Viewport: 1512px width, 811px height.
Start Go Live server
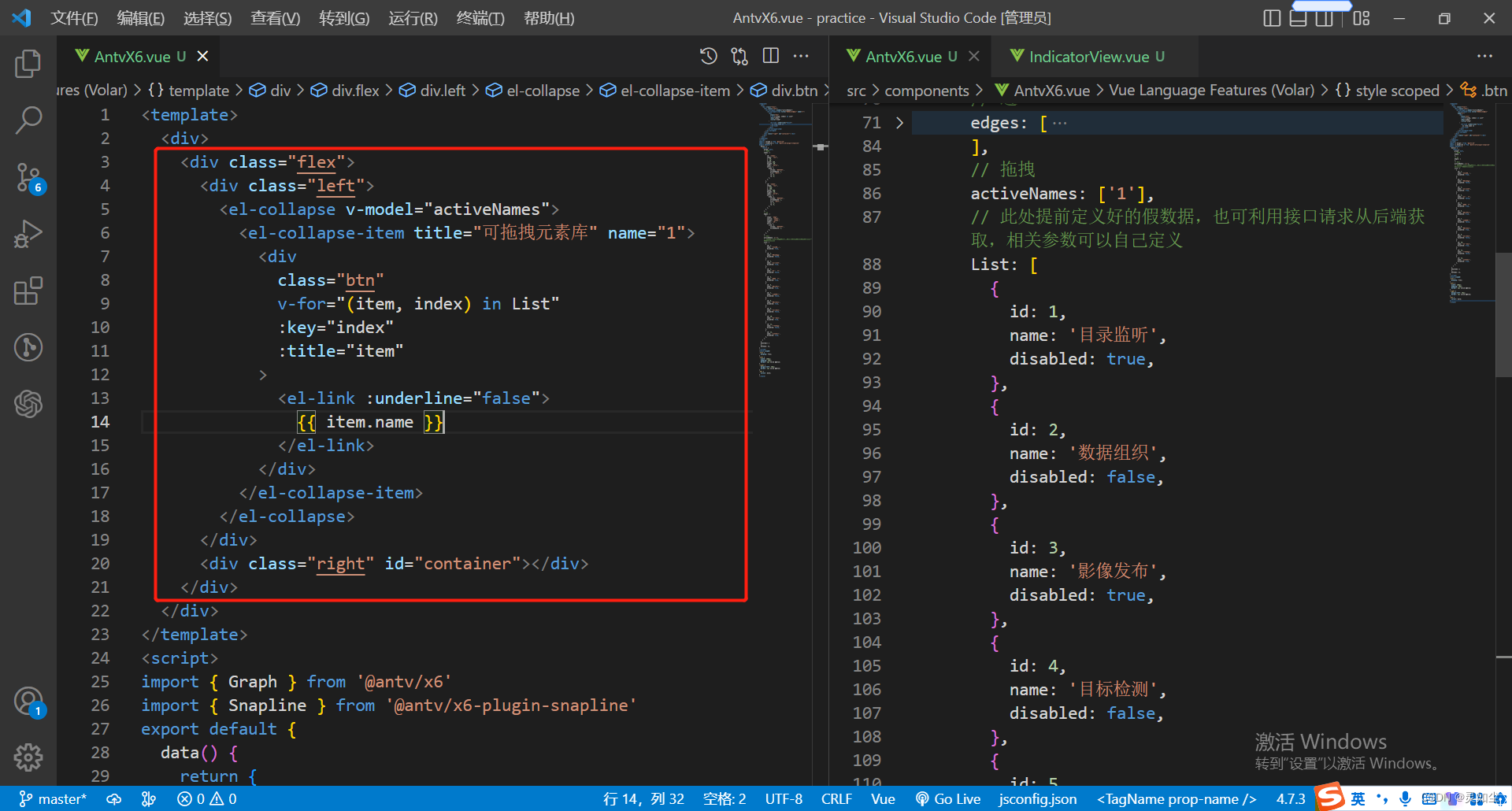[x=947, y=799]
